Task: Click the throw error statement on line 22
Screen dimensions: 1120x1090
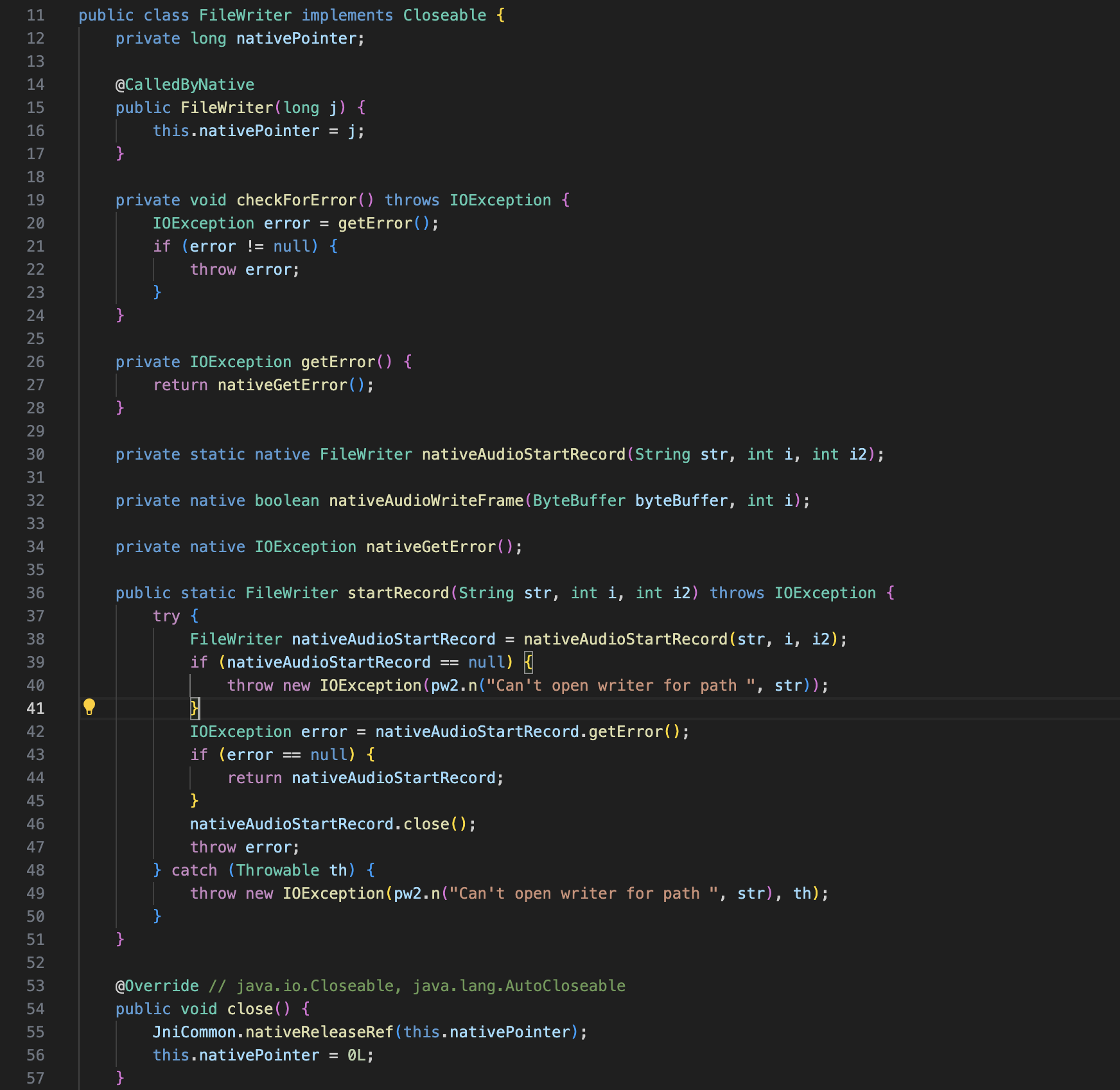Action: [244, 269]
